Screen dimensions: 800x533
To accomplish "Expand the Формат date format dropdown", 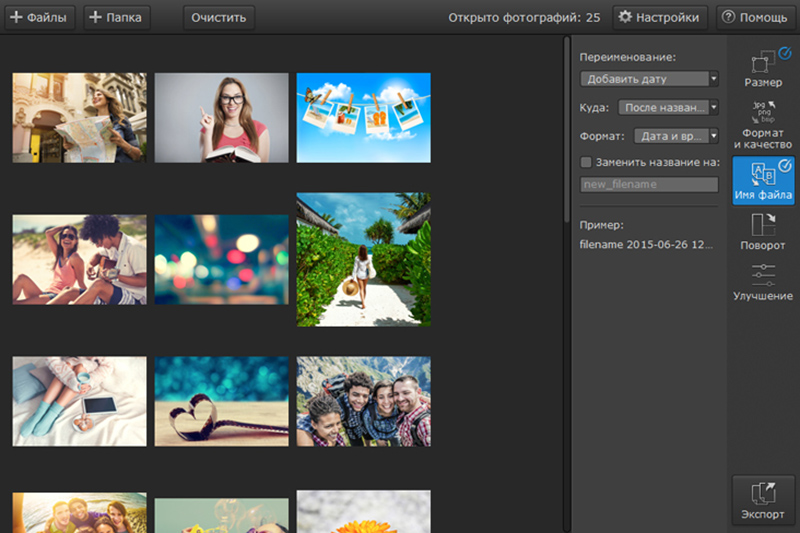I will pyautogui.click(x=676, y=136).
